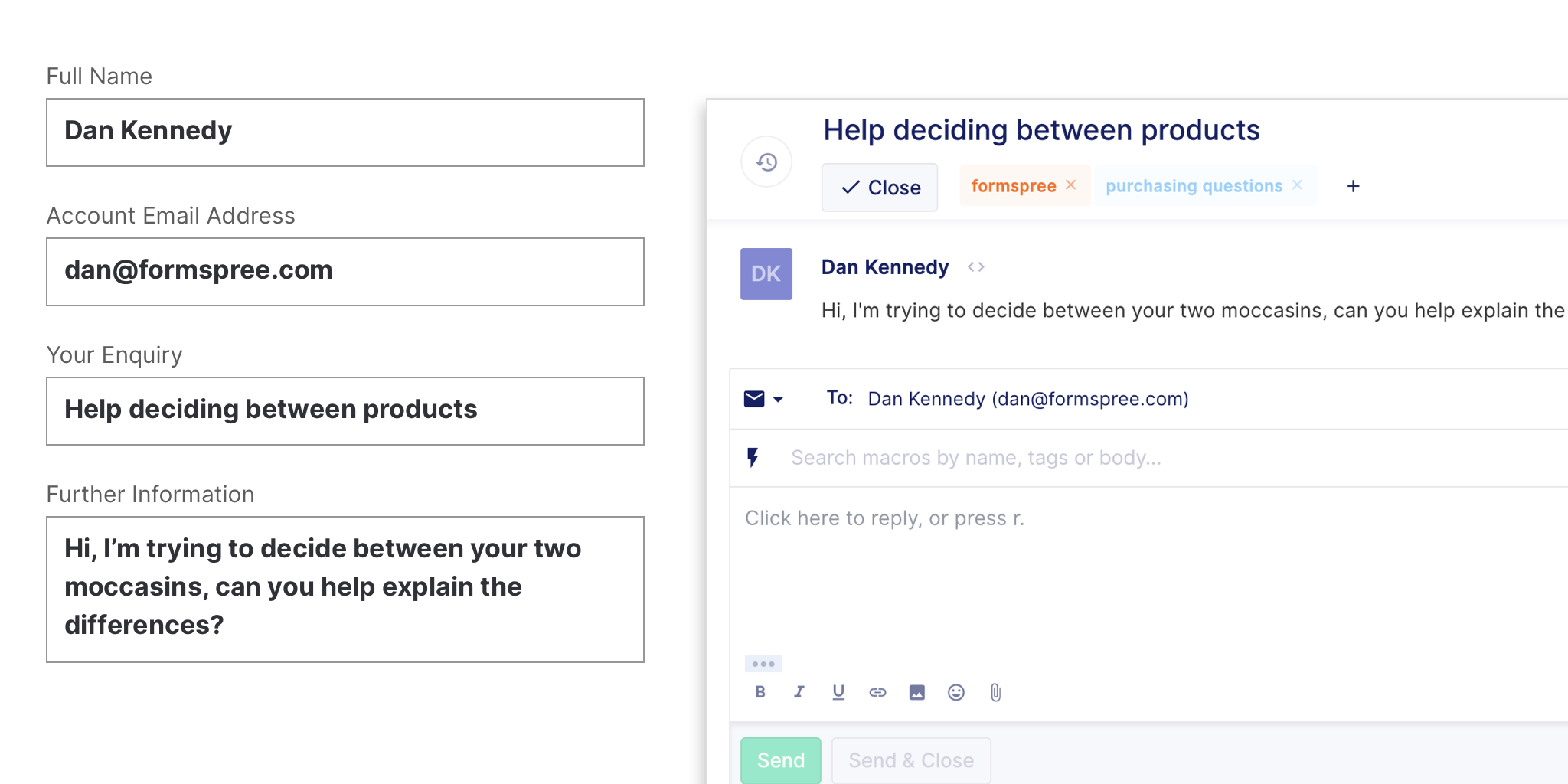The width and height of the screenshot is (1568, 784).
Task: Close the ticket with the Close button
Action: 880,188
